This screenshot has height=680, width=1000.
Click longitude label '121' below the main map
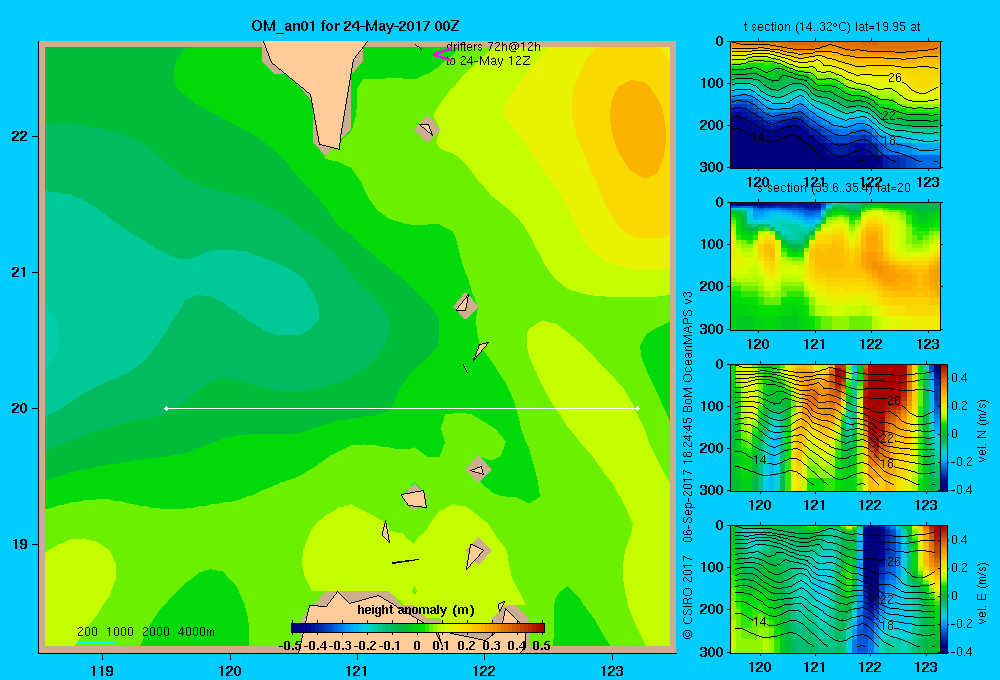(357, 670)
